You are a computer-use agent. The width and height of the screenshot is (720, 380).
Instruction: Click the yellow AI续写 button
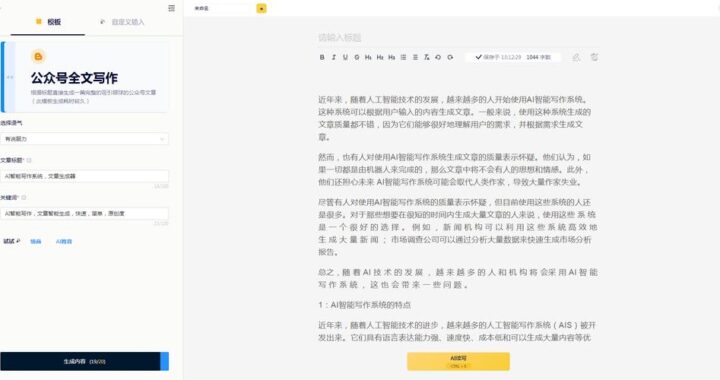point(458,362)
